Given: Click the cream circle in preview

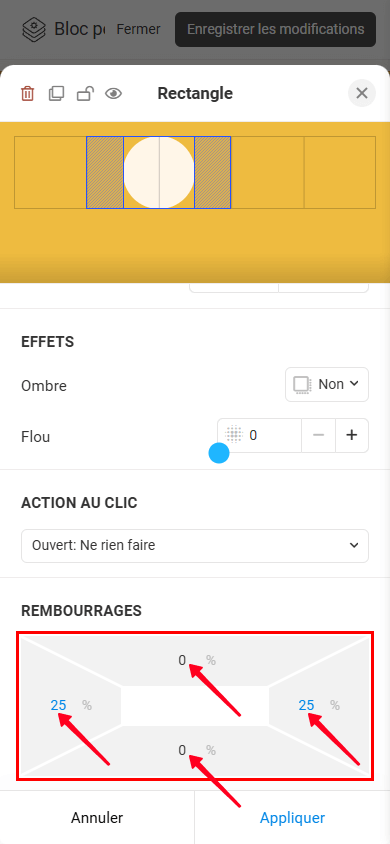Looking at the screenshot, I should [159, 172].
